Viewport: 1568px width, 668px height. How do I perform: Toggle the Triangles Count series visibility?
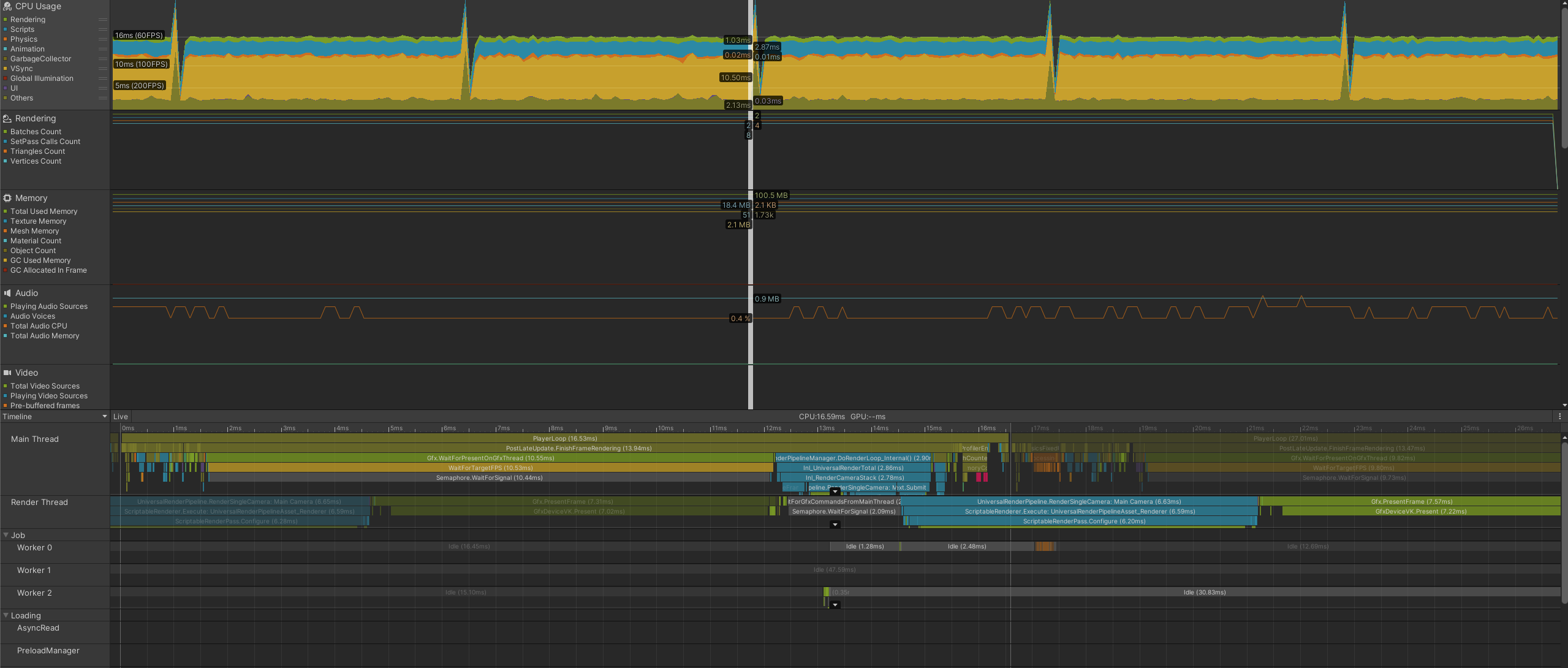[x=6, y=151]
